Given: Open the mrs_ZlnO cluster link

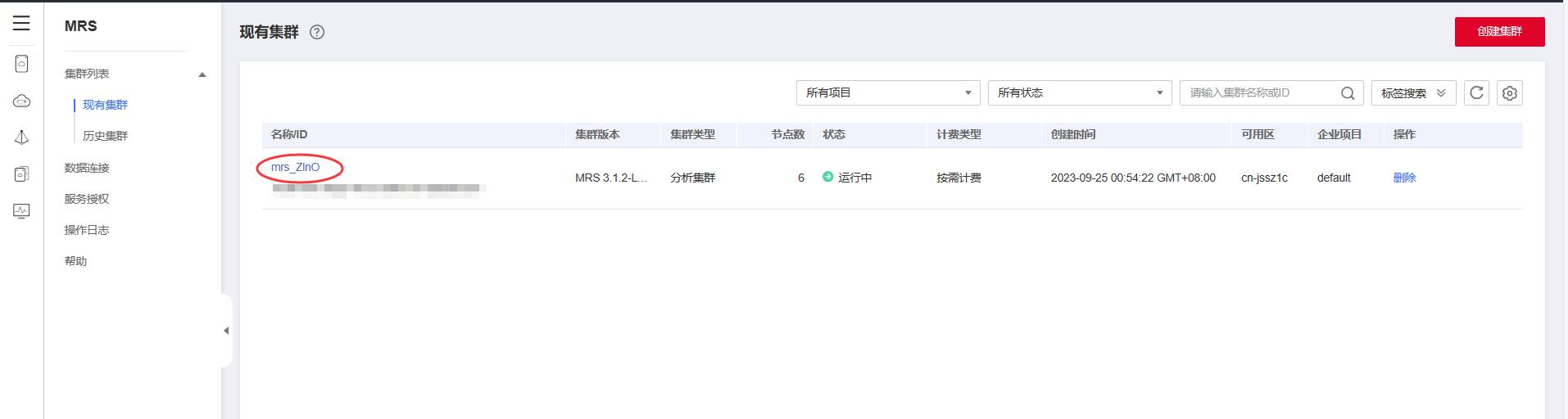Looking at the screenshot, I should [296, 167].
